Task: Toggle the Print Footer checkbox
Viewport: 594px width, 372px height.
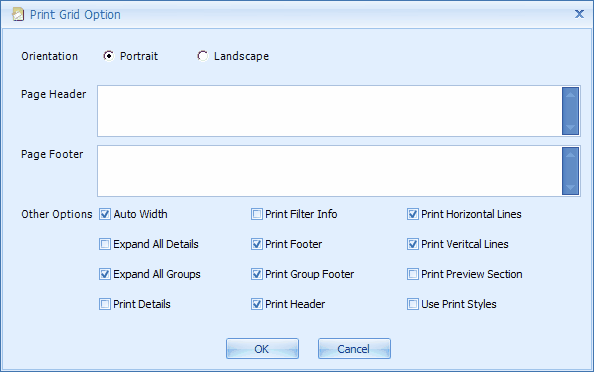Action: [257, 244]
